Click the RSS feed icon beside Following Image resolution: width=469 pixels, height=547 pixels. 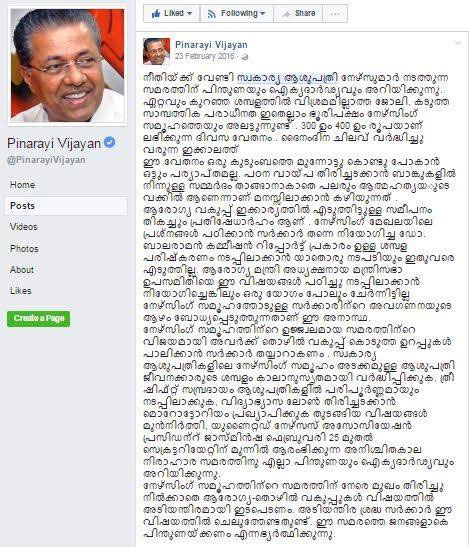pos(212,14)
